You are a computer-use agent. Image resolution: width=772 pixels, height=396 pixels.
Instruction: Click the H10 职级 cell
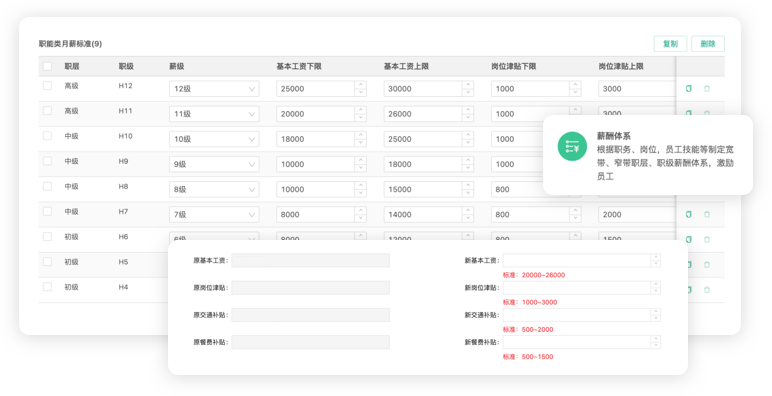pos(126,136)
